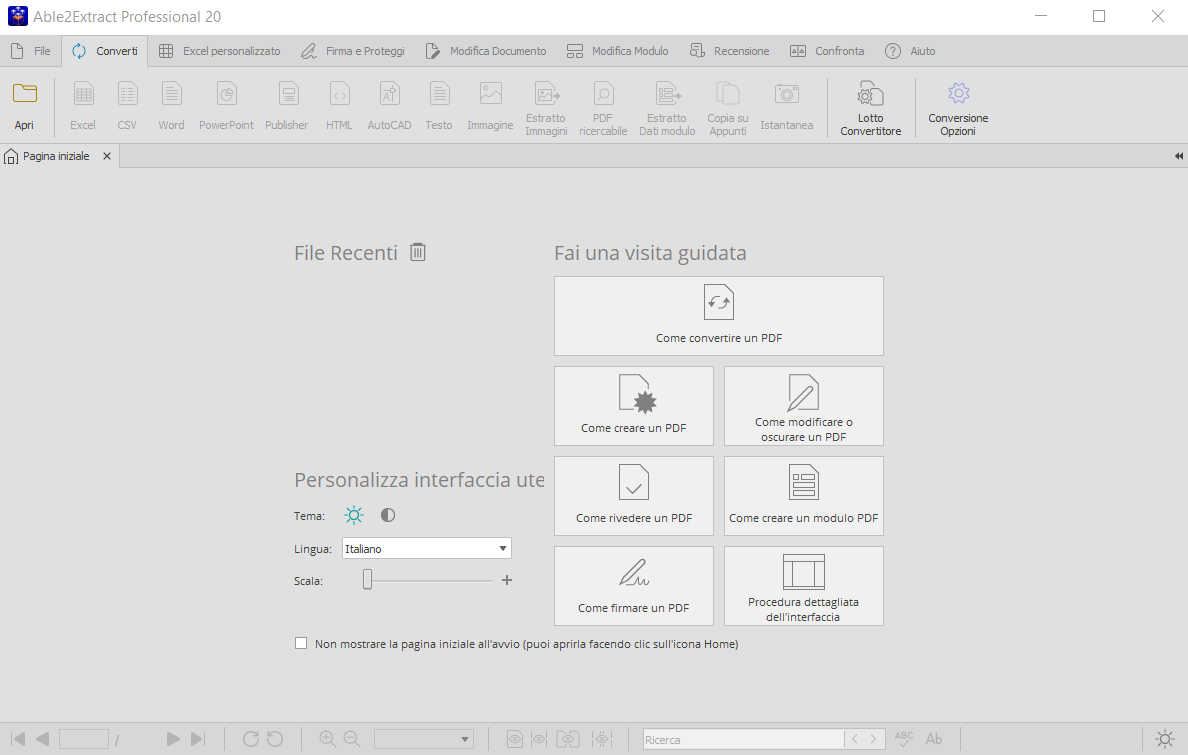Select the dark theme half-circle icon
Screen dimensions: 1188x755
(388, 515)
